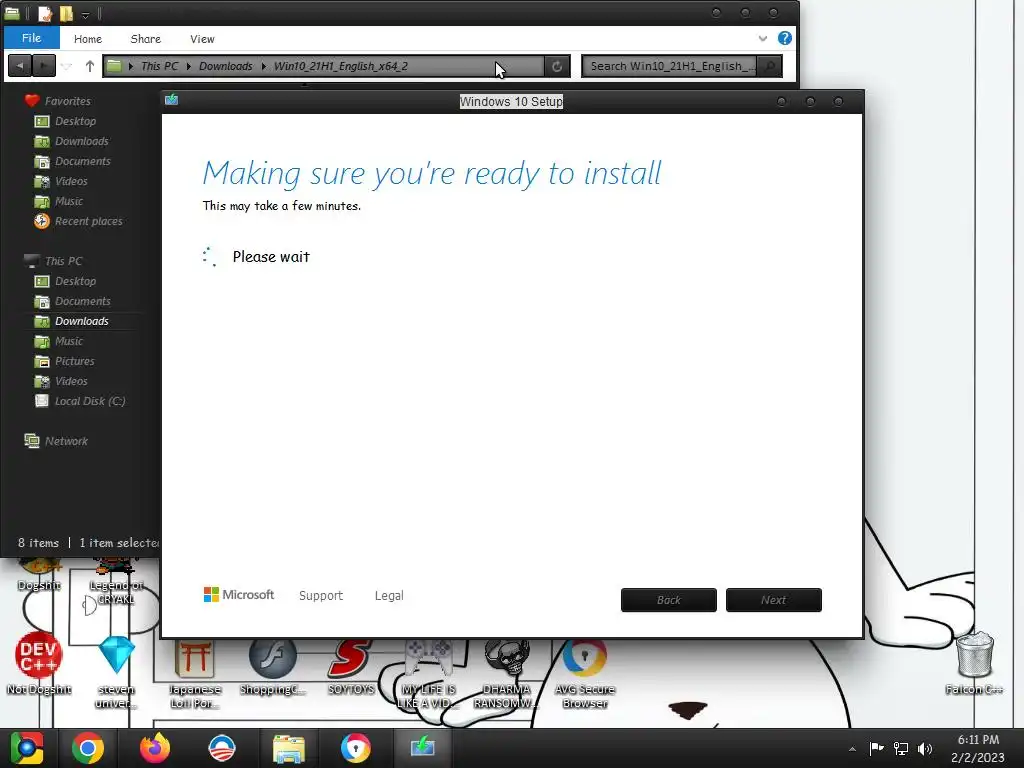This screenshot has height=768, width=1024.
Task: Expand the arrow after This PC breadcrumb
Action: (189, 66)
